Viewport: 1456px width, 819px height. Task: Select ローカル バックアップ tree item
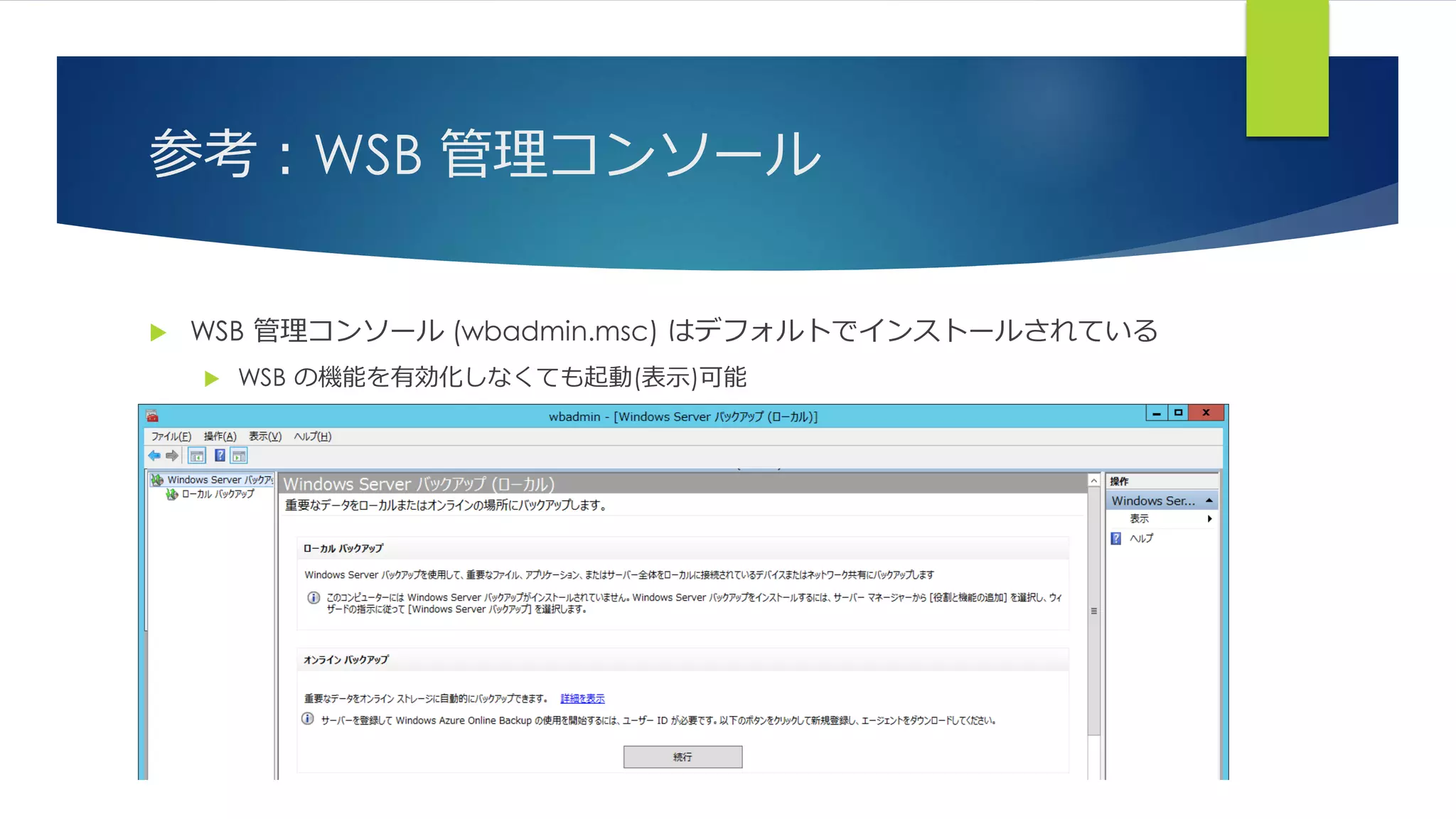[x=218, y=494]
